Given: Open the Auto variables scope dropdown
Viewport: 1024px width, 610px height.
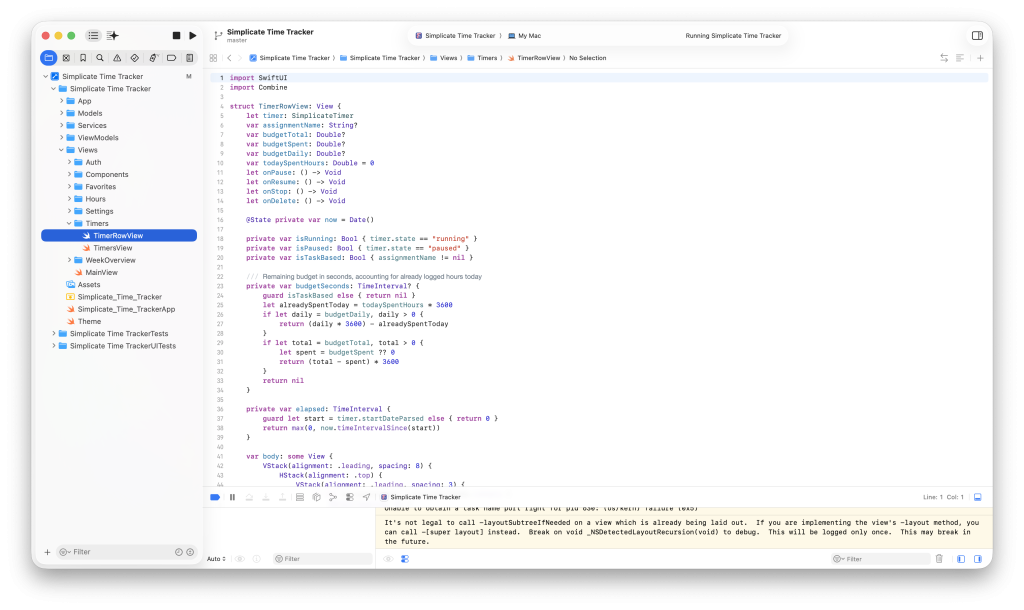Looking at the screenshot, I should pos(216,558).
